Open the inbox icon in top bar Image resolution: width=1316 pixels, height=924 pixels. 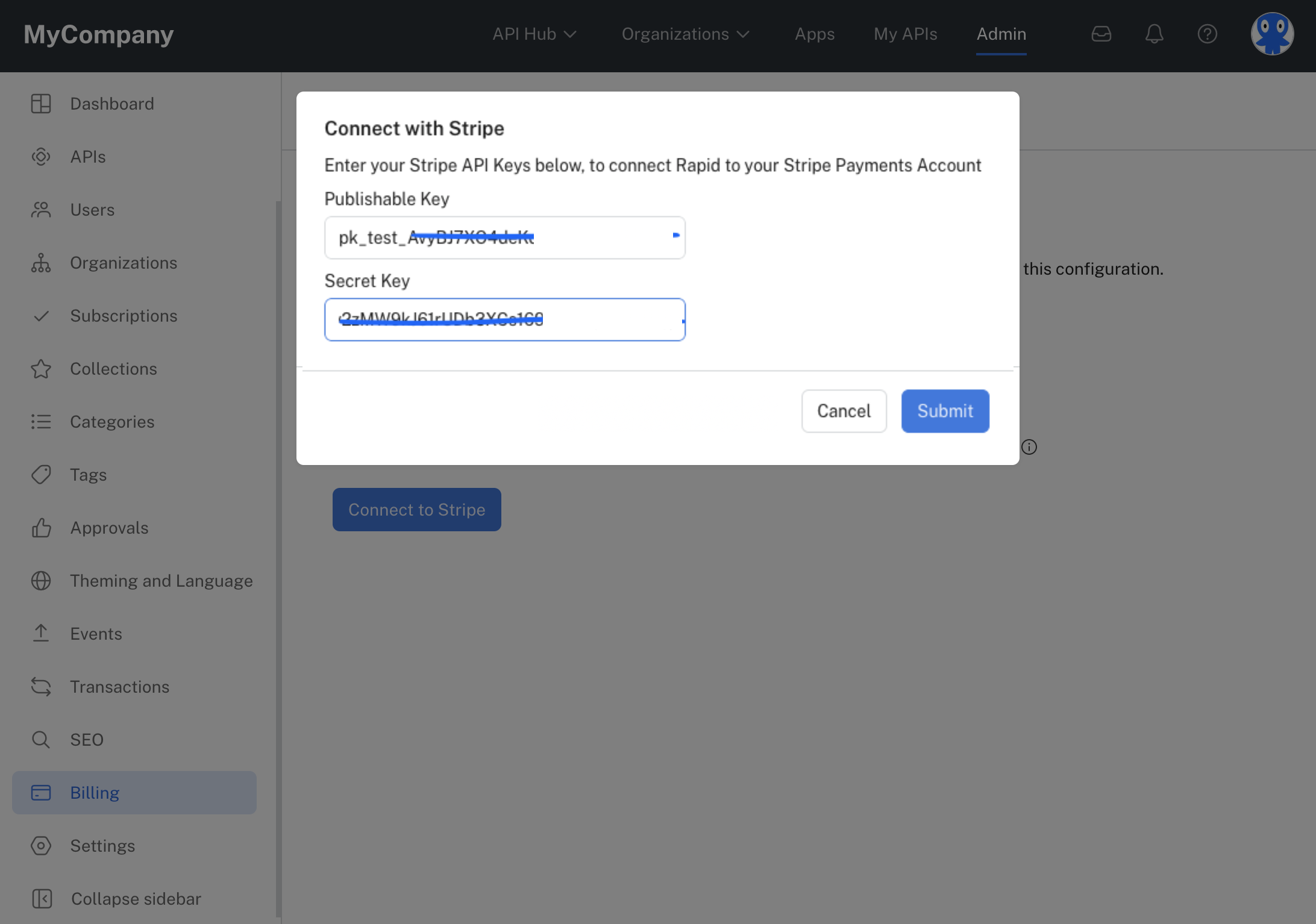coord(1101,34)
